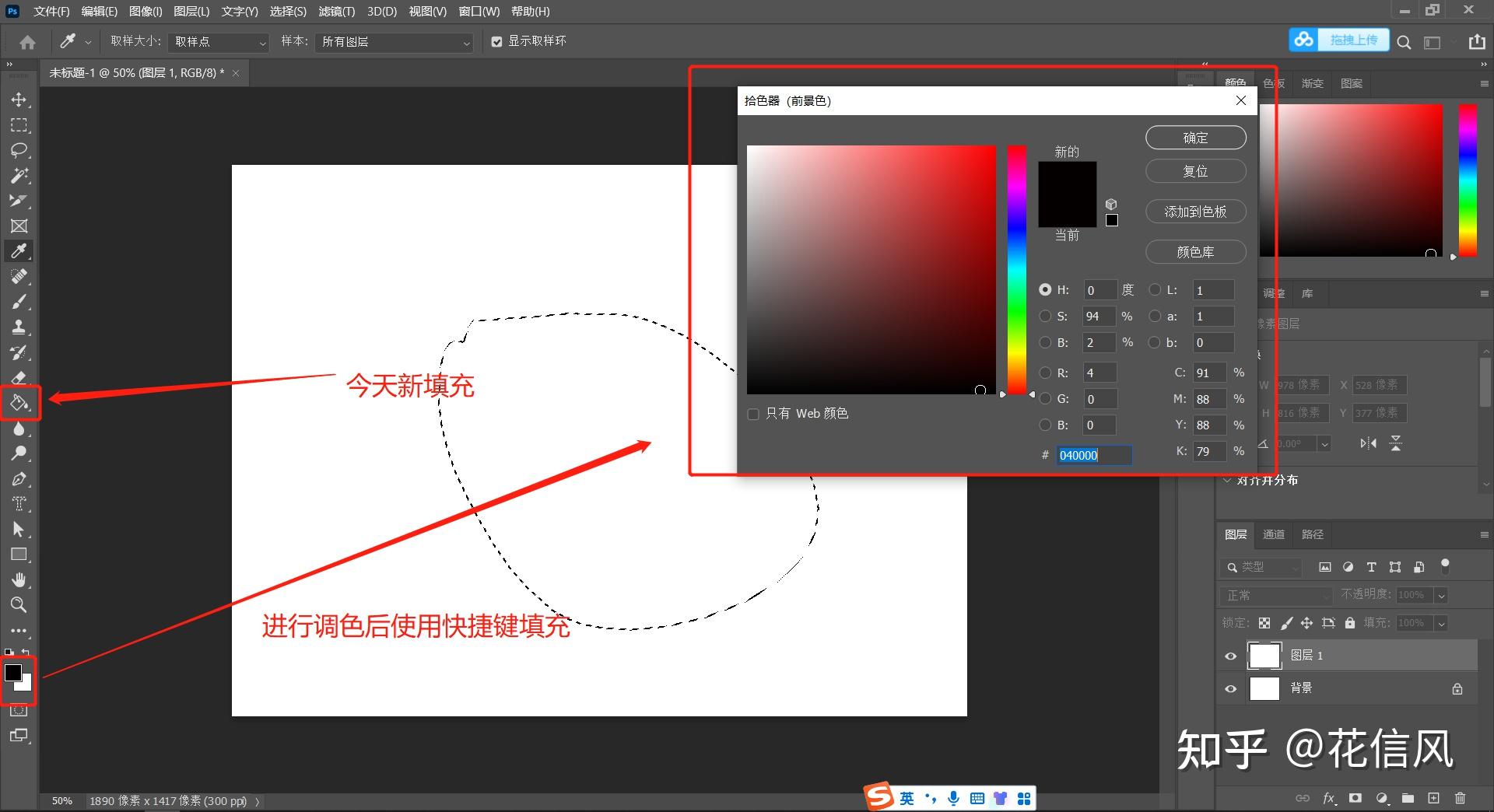Select the L radio button in color picker
The height and width of the screenshot is (812, 1494).
(x=1155, y=289)
